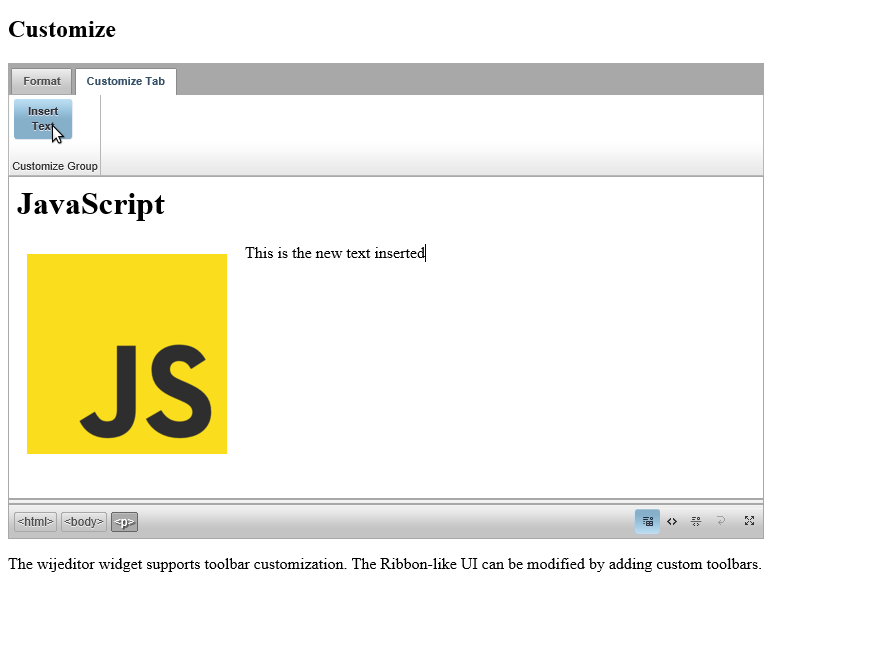This screenshot has width=879, height=672.
Task: Toggle the highlighted design view mode off
Action: pyautogui.click(x=647, y=521)
